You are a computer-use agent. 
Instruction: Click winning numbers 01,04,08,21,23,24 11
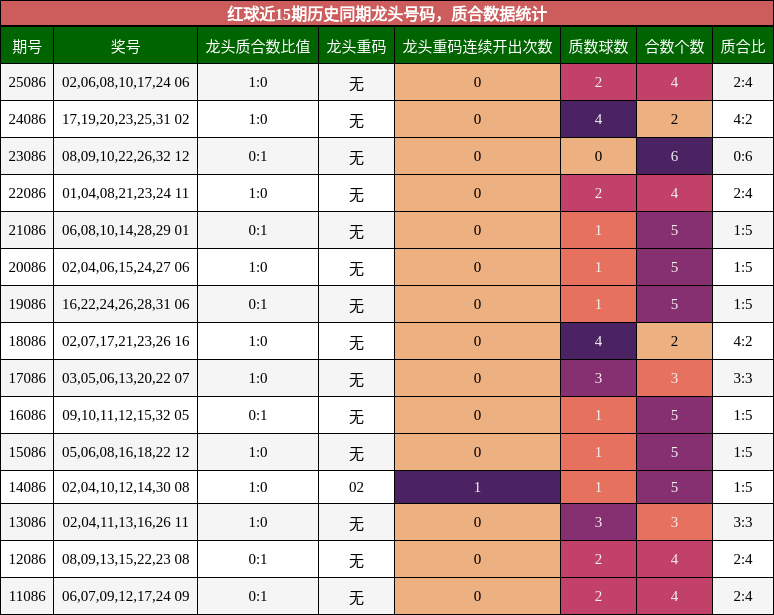tap(125, 193)
